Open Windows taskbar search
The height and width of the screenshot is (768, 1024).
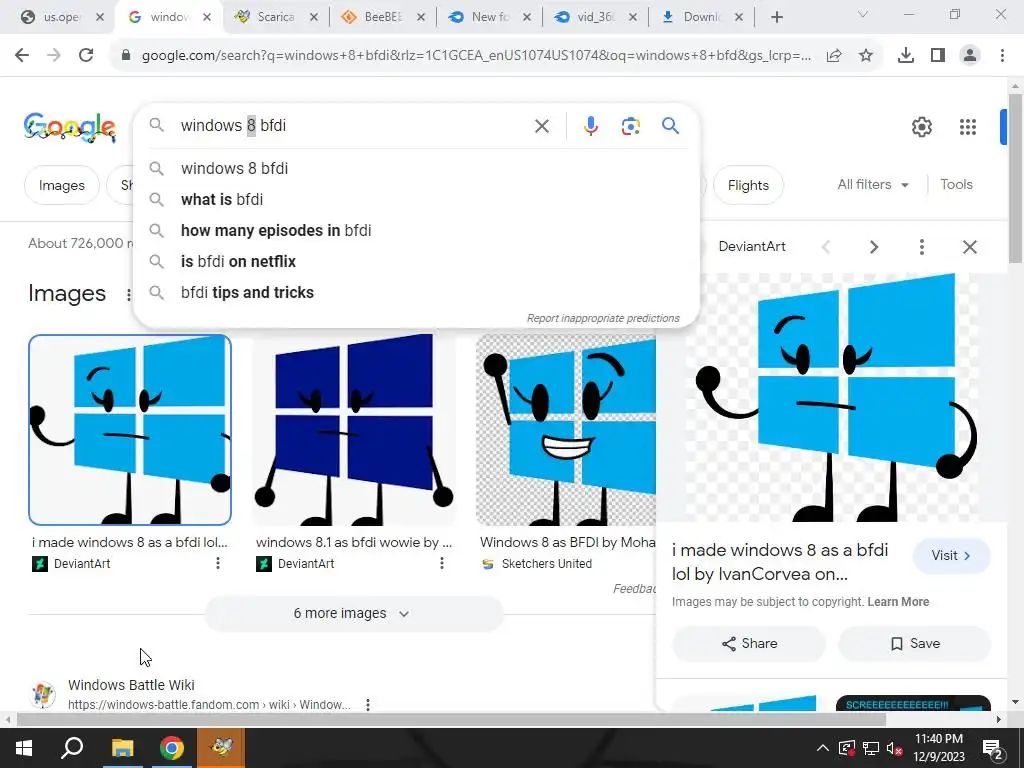tap(72, 748)
